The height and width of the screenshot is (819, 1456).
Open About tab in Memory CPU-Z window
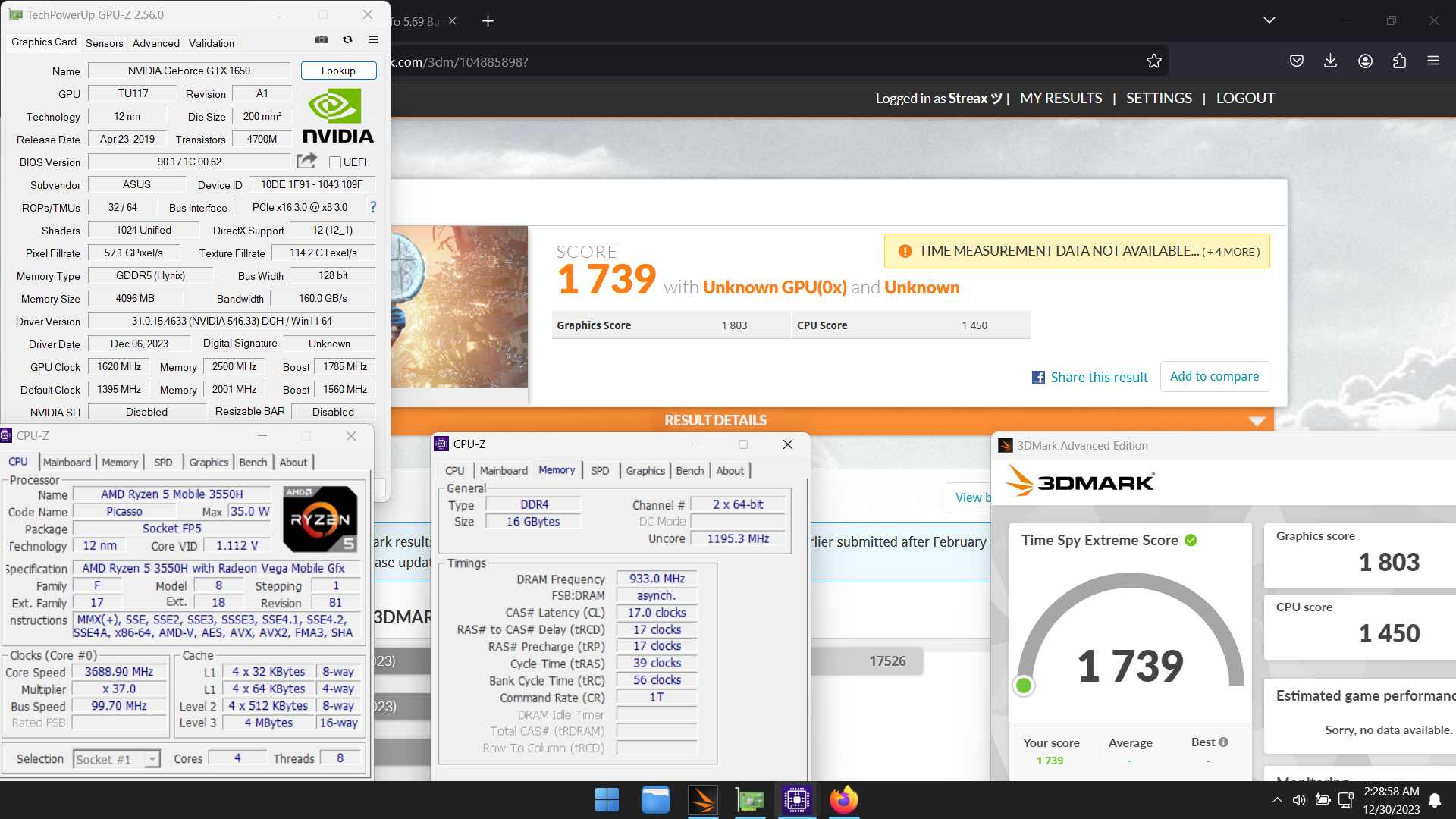(730, 470)
